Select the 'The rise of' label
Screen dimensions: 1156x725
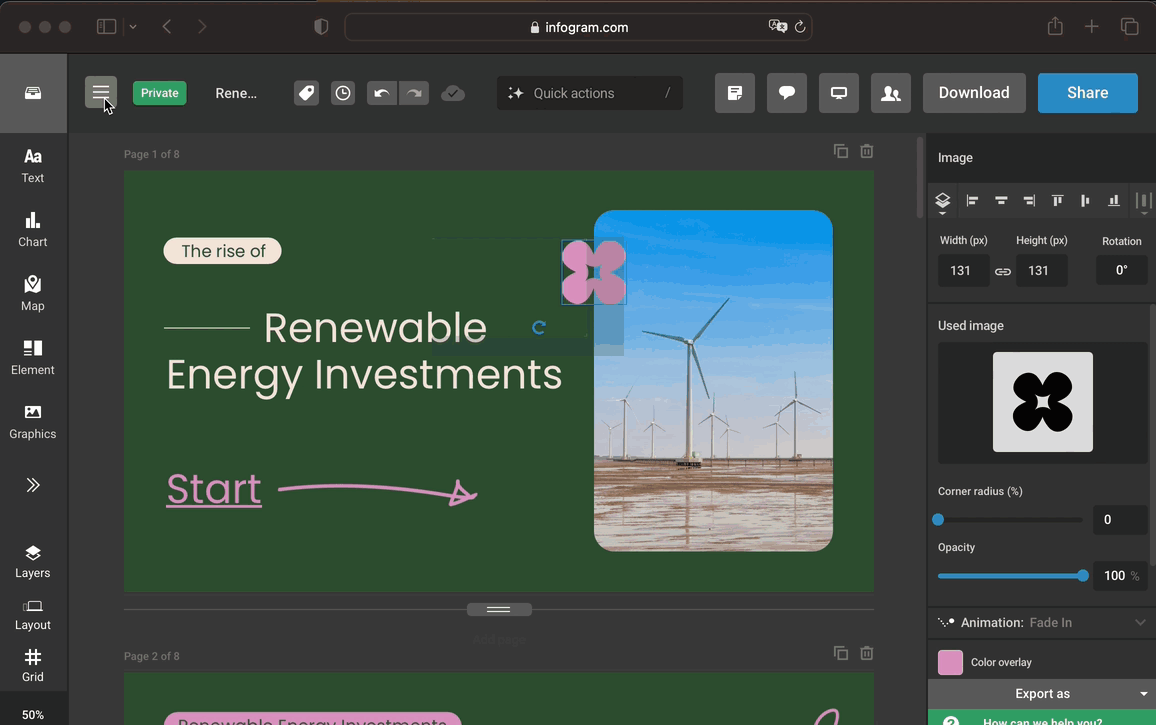[223, 251]
